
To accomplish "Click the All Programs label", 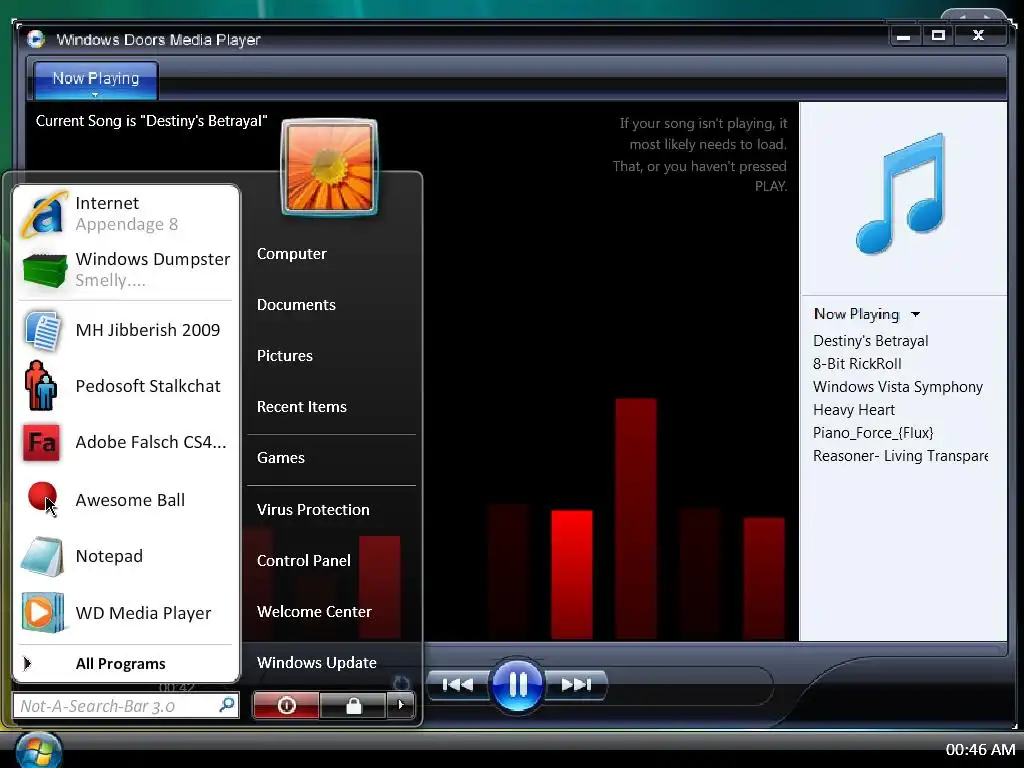I will tap(120, 664).
